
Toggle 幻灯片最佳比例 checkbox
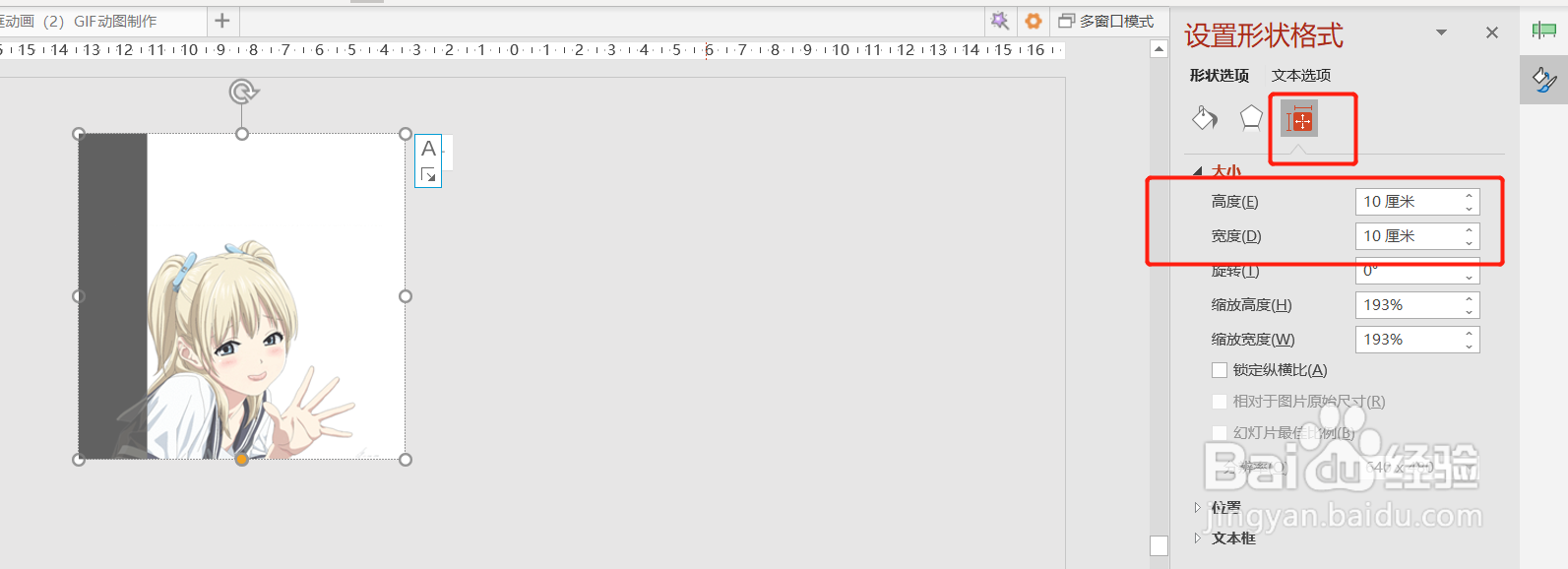[1220, 433]
